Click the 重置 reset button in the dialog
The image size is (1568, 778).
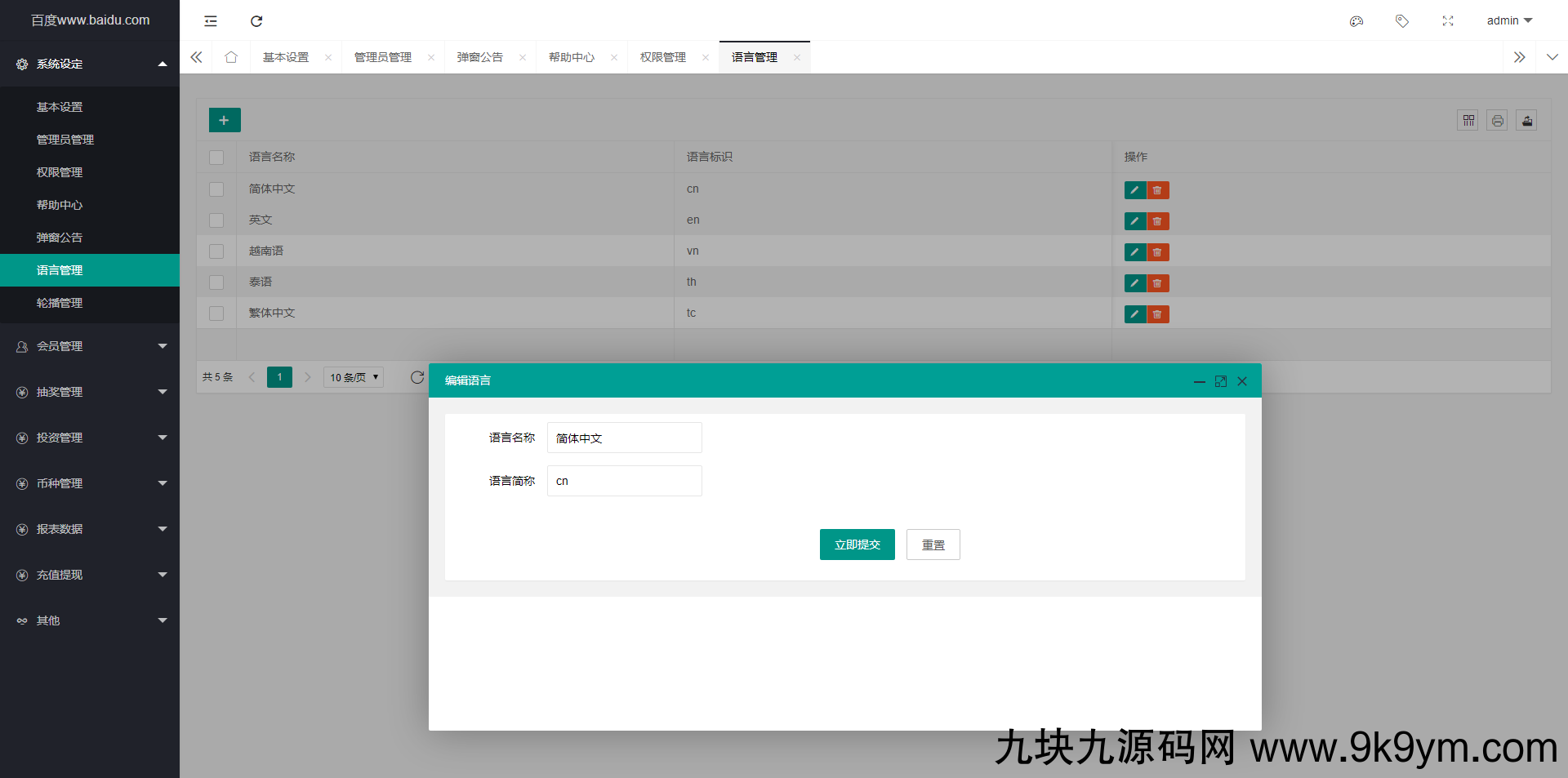(x=933, y=545)
